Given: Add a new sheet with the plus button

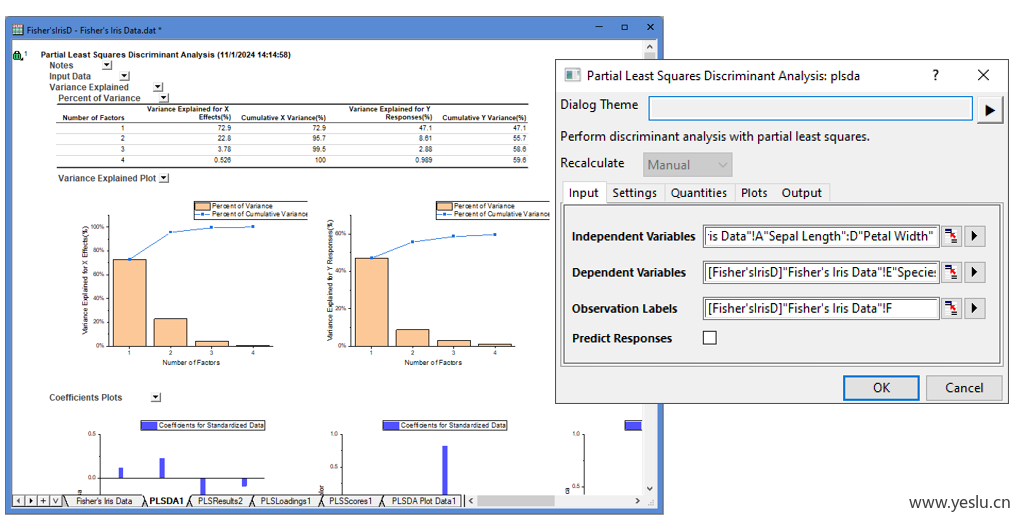Looking at the screenshot, I should (43, 500).
